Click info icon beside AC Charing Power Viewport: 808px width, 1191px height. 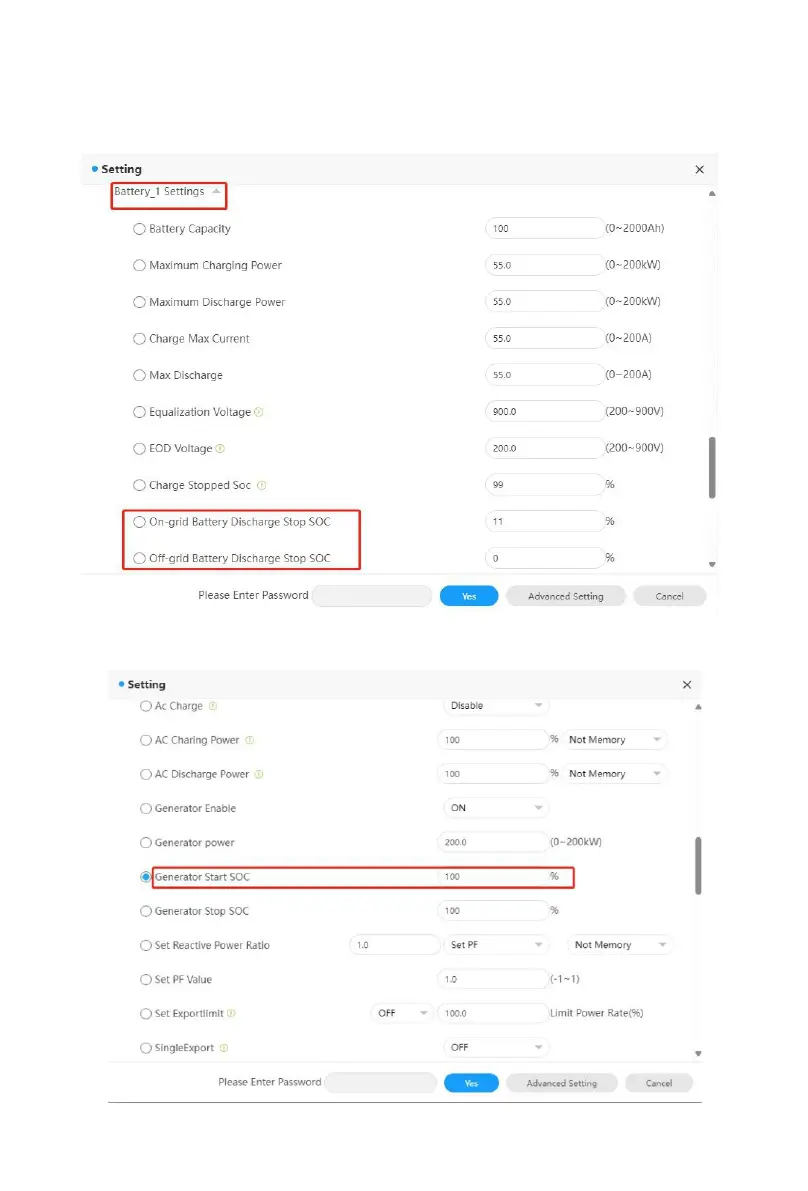tap(250, 741)
